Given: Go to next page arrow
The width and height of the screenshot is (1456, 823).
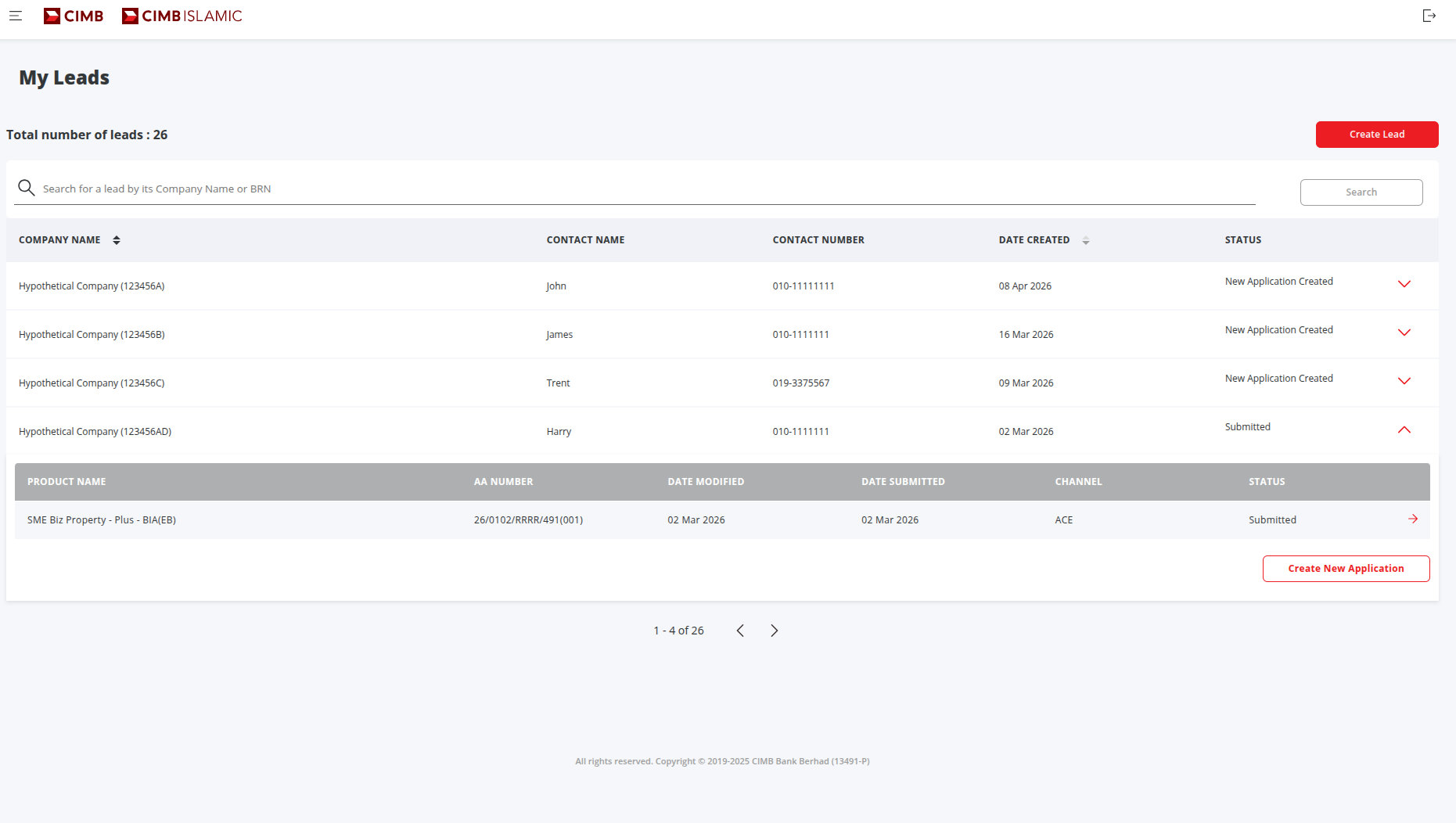Looking at the screenshot, I should pyautogui.click(x=774, y=631).
